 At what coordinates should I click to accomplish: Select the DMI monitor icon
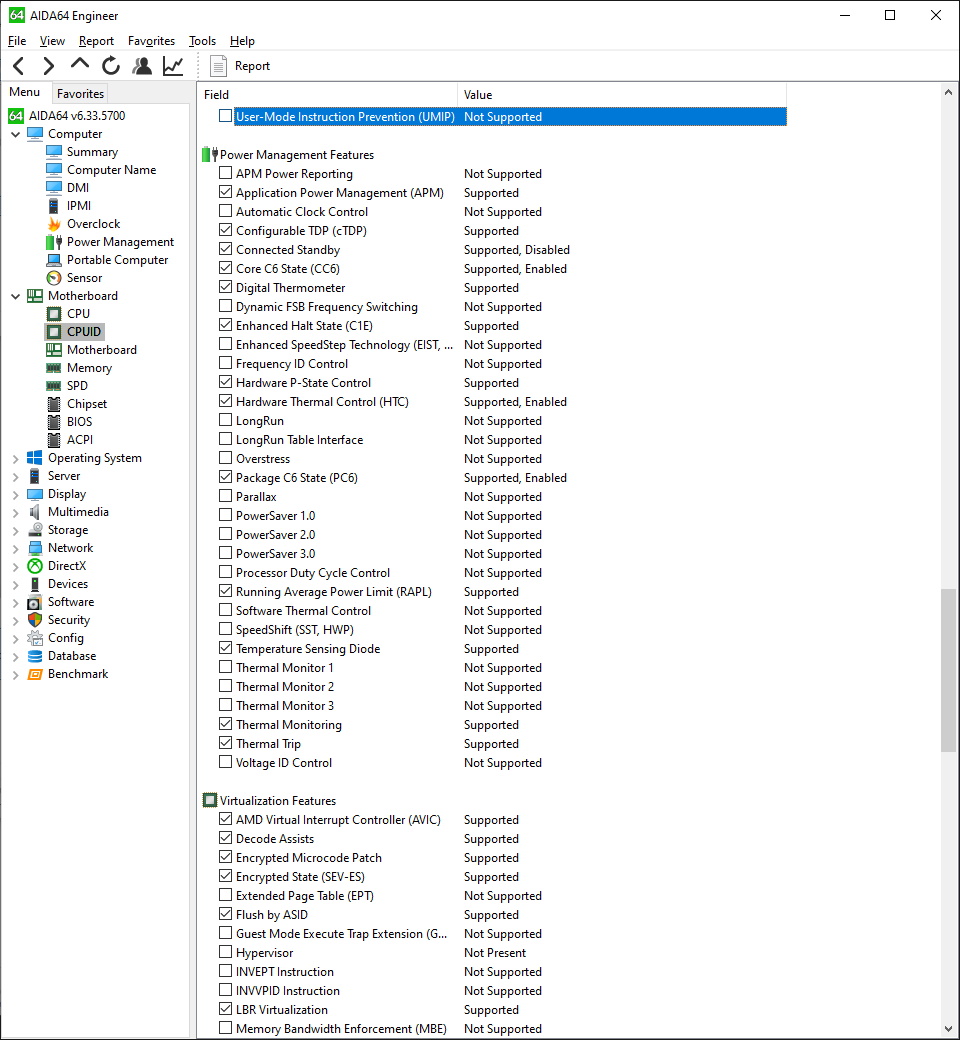pyautogui.click(x=54, y=188)
